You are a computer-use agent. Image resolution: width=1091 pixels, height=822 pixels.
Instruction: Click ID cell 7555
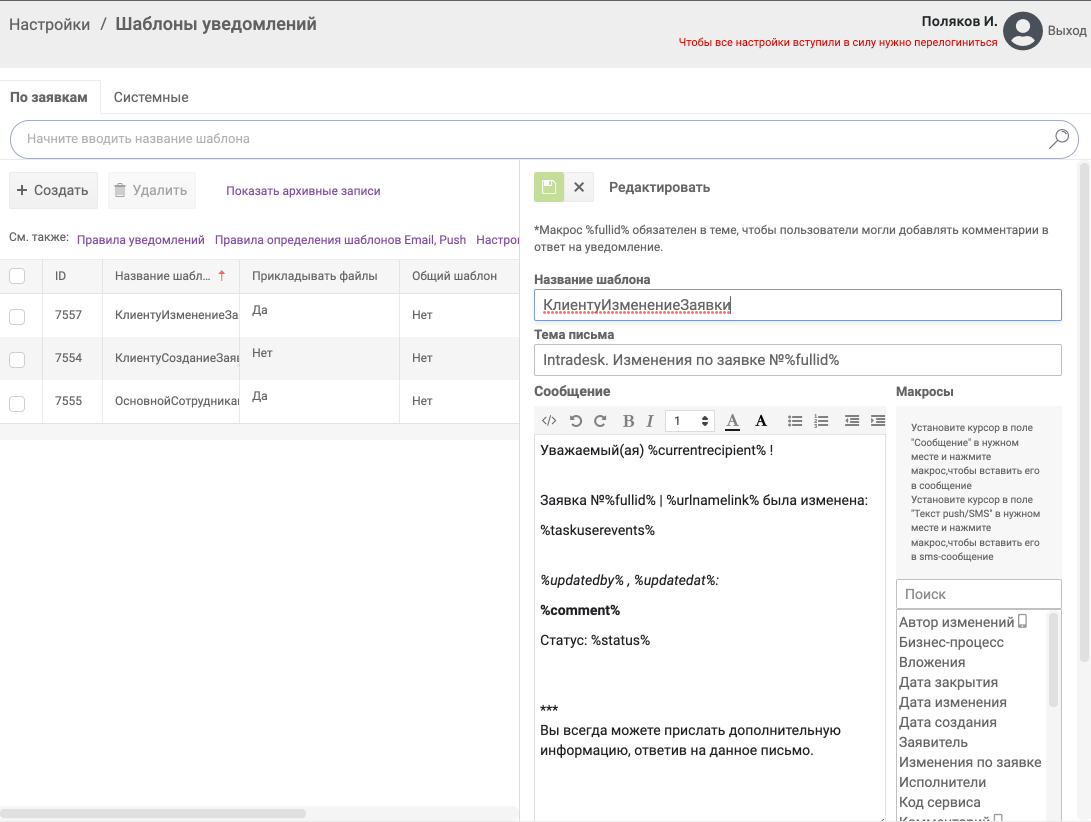(68, 402)
